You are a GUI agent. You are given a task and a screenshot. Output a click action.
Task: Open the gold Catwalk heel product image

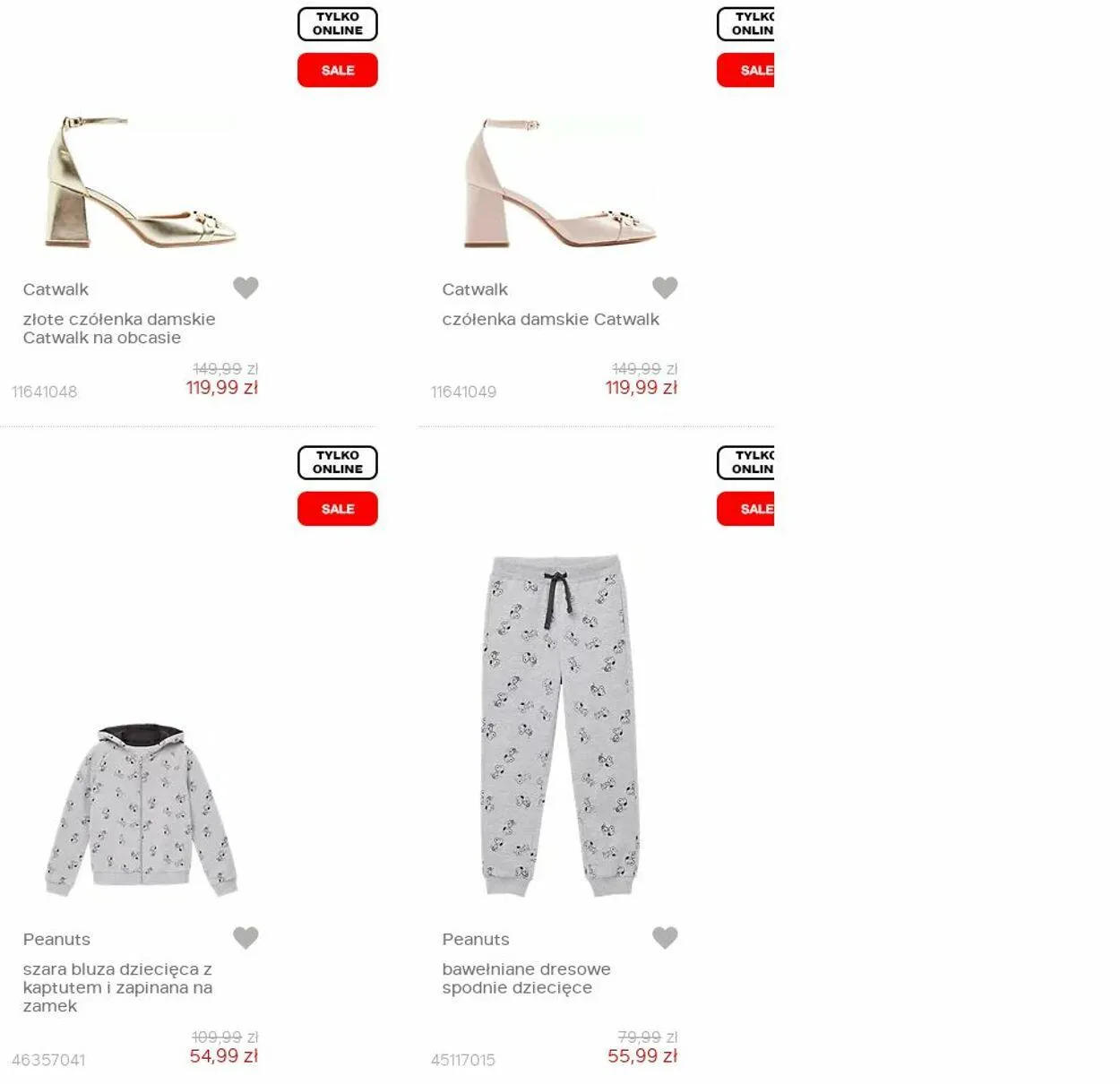[141, 182]
